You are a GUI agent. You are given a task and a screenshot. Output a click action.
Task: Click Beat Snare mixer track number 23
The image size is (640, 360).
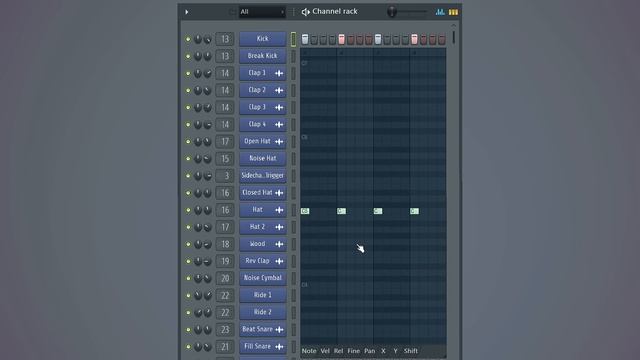(x=225, y=329)
